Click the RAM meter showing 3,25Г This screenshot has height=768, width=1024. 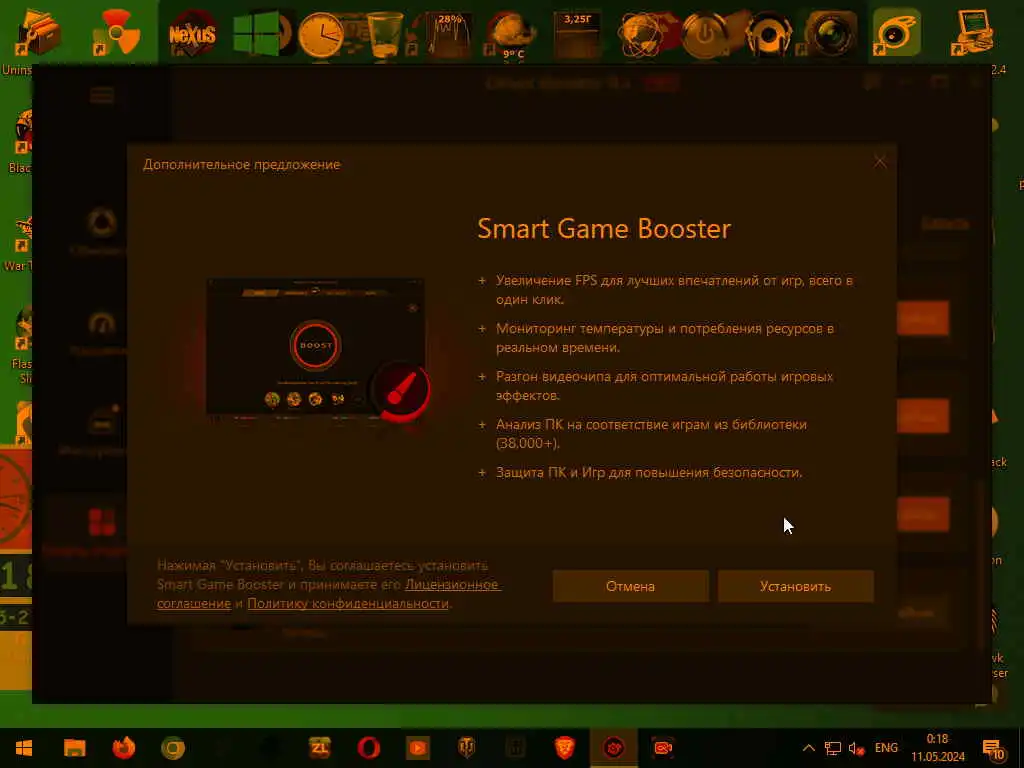577,34
